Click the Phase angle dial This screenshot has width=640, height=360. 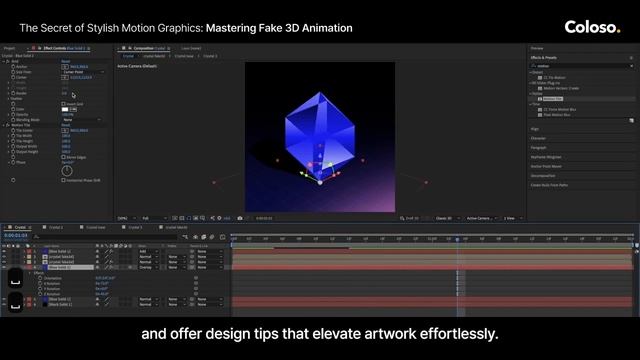pos(67,171)
